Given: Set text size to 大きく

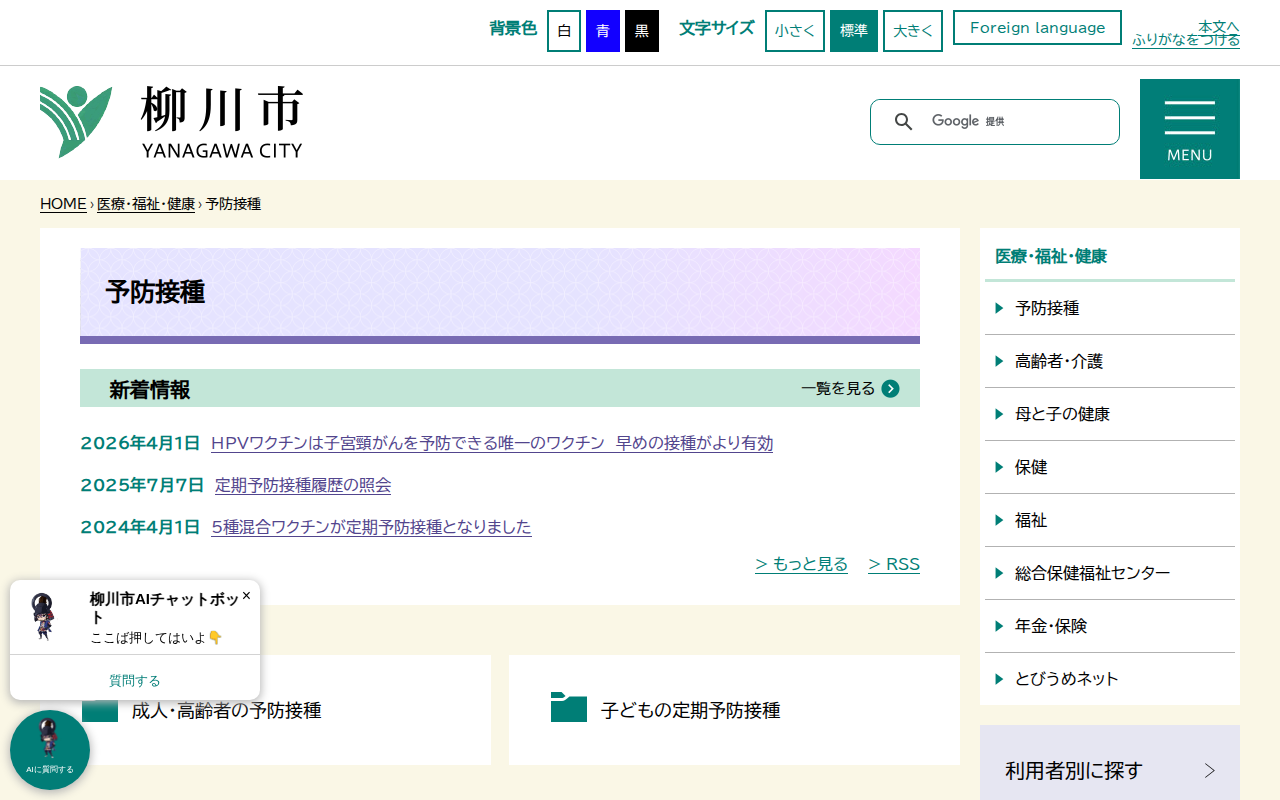Looking at the screenshot, I should tap(912, 30).
